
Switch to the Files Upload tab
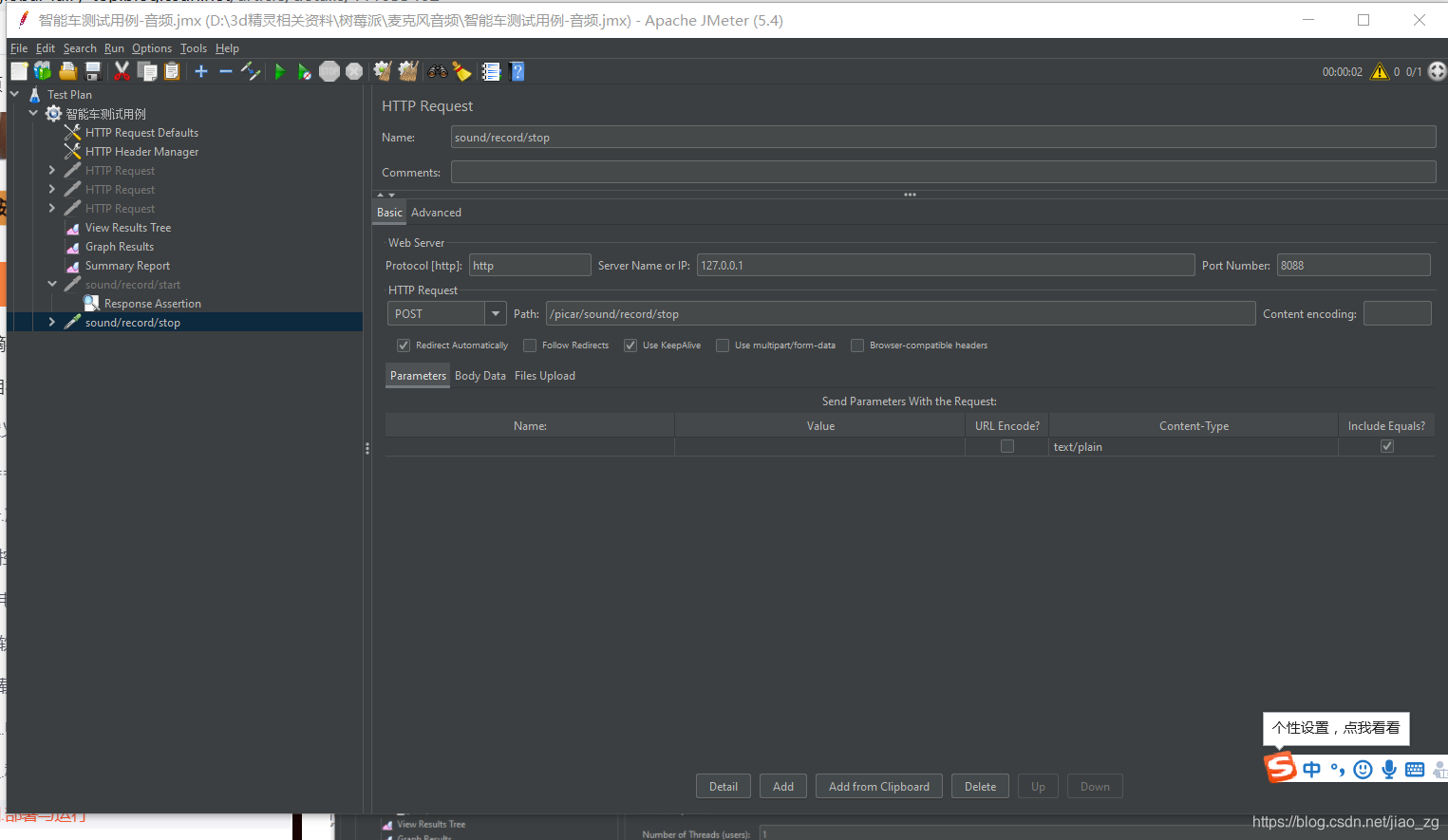tap(545, 376)
